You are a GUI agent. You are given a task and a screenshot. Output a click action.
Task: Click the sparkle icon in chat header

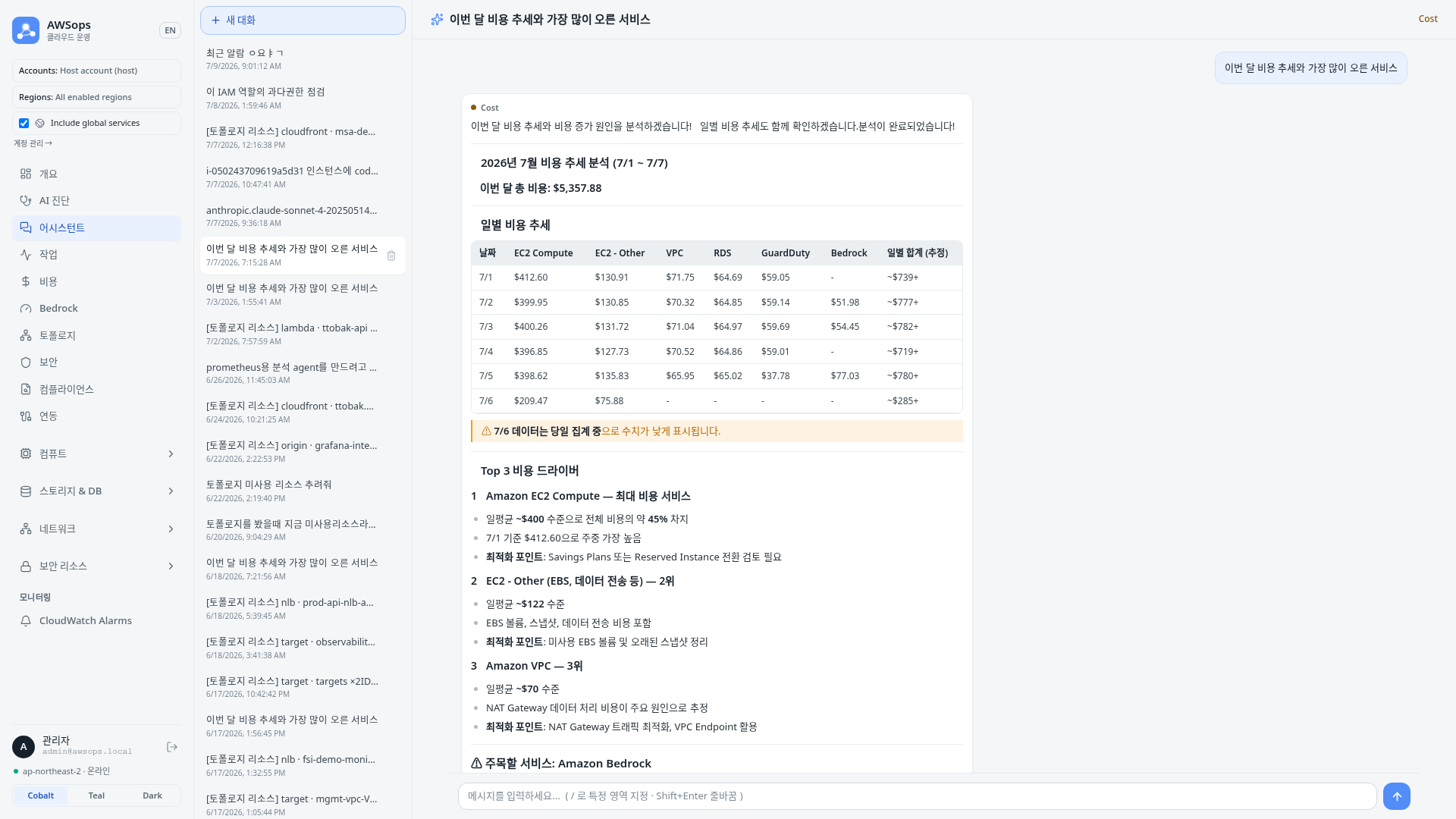click(x=437, y=20)
